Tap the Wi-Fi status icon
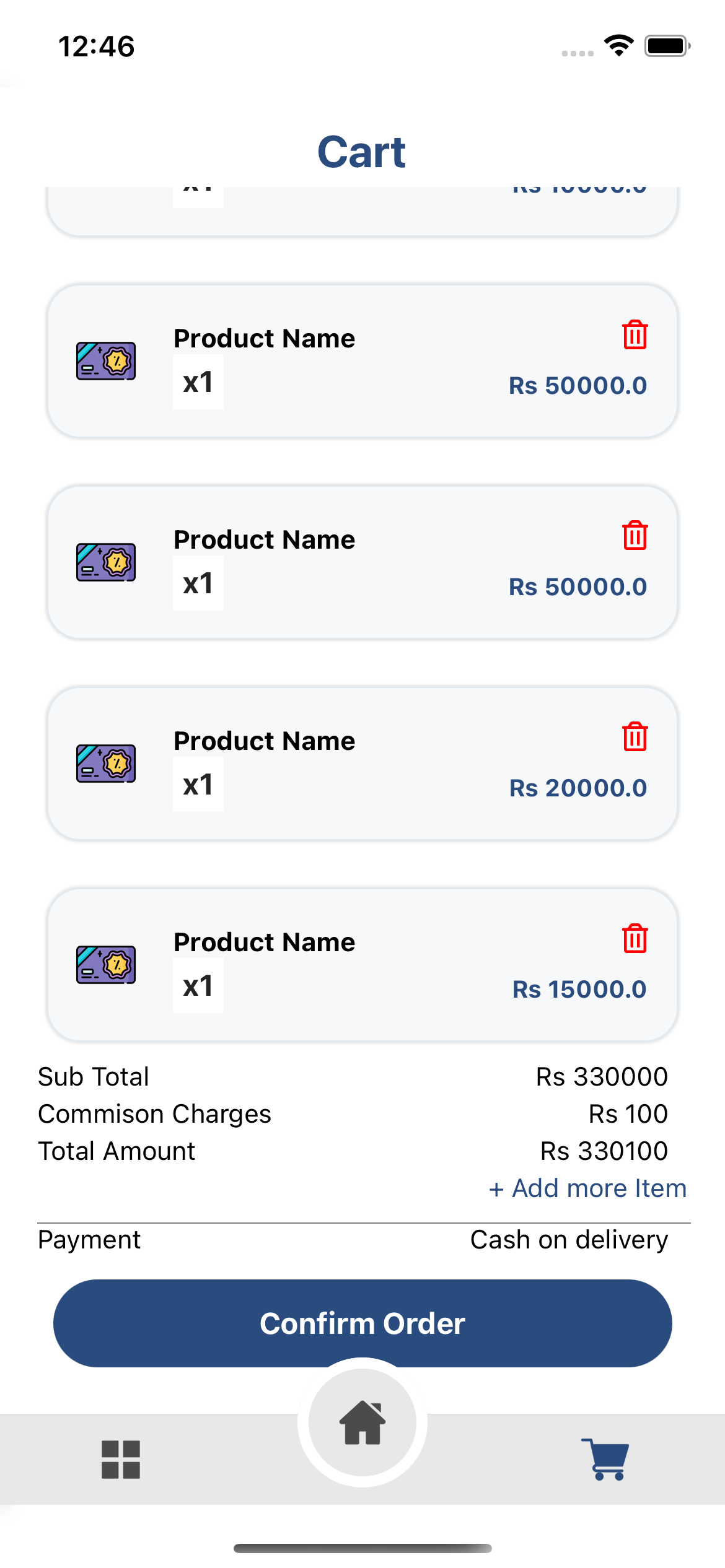Image resolution: width=725 pixels, height=1568 pixels. pos(618,46)
